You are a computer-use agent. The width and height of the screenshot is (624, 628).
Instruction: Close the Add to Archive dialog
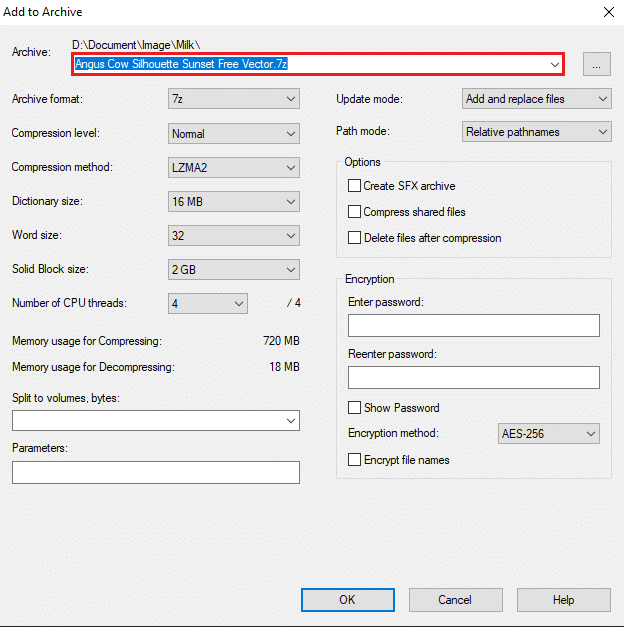pos(608,12)
